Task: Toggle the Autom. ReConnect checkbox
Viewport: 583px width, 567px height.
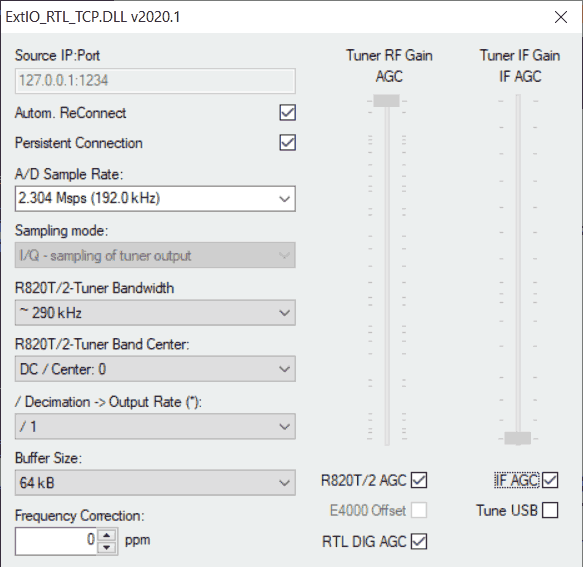Action: (x=287, y=112)
